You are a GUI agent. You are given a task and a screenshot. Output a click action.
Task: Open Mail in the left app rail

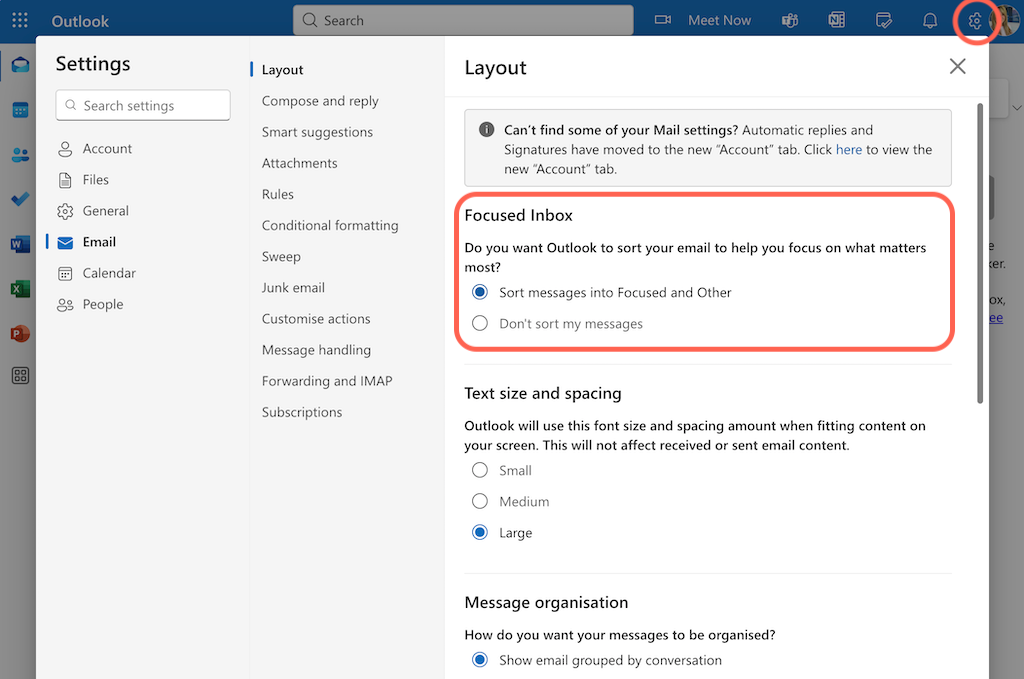(20, 65)
